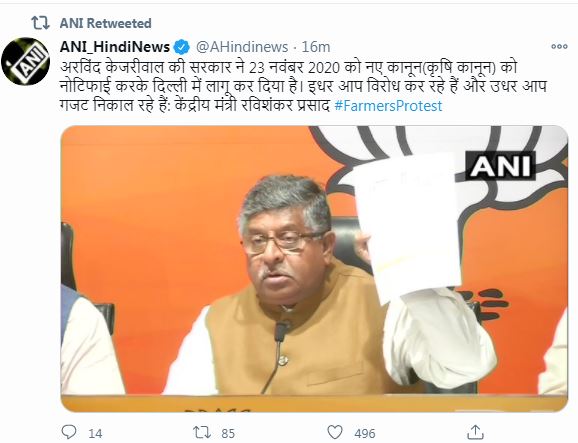Screen dimensions: 578x443
Task: Click the reply speech bubble icon
Action: pyautogui.click(x=69, y=432)
